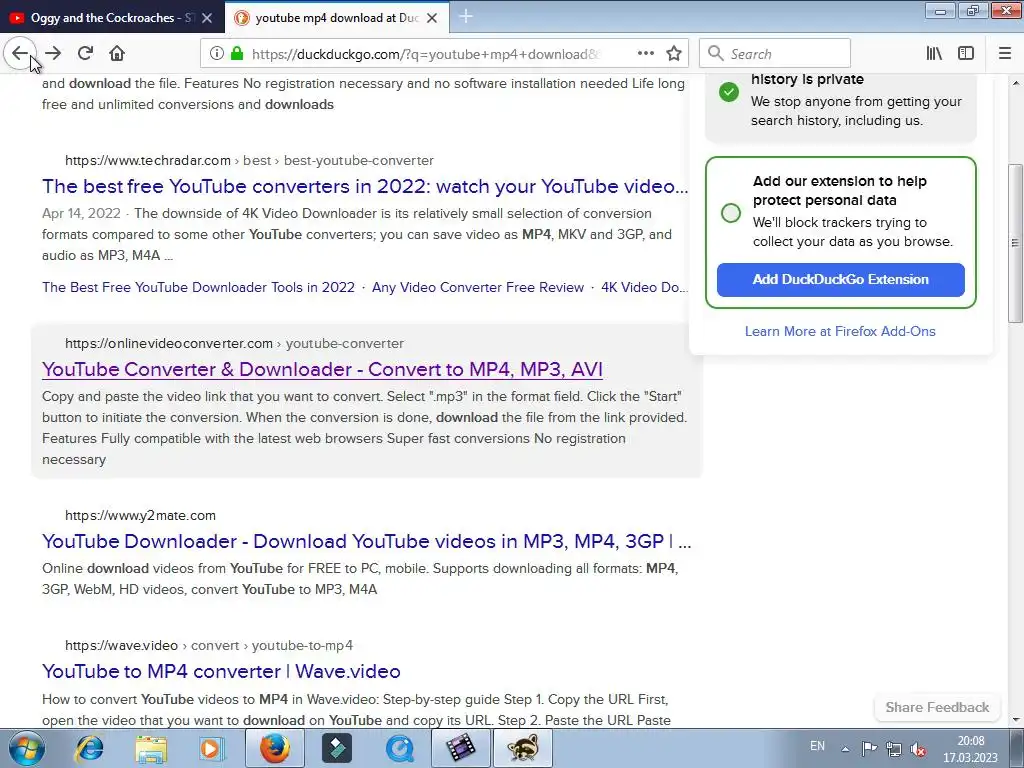The height and width of the screenshot is (768, 1024).
Task: Click the muted volume tray icon
Action: [x=918, y=749]
